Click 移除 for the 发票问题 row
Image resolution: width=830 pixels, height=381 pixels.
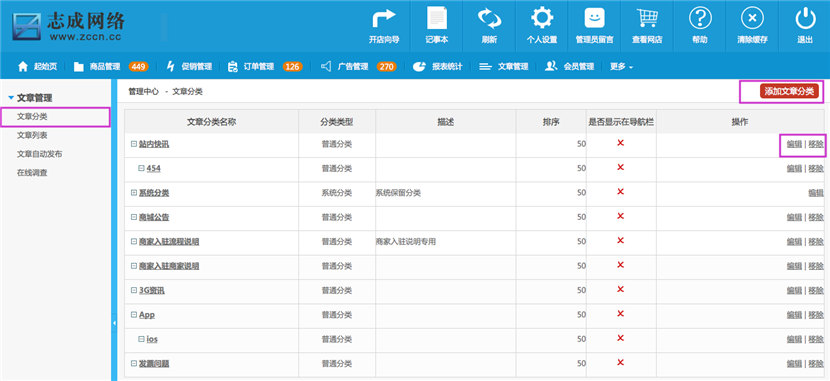pos(816,363)
